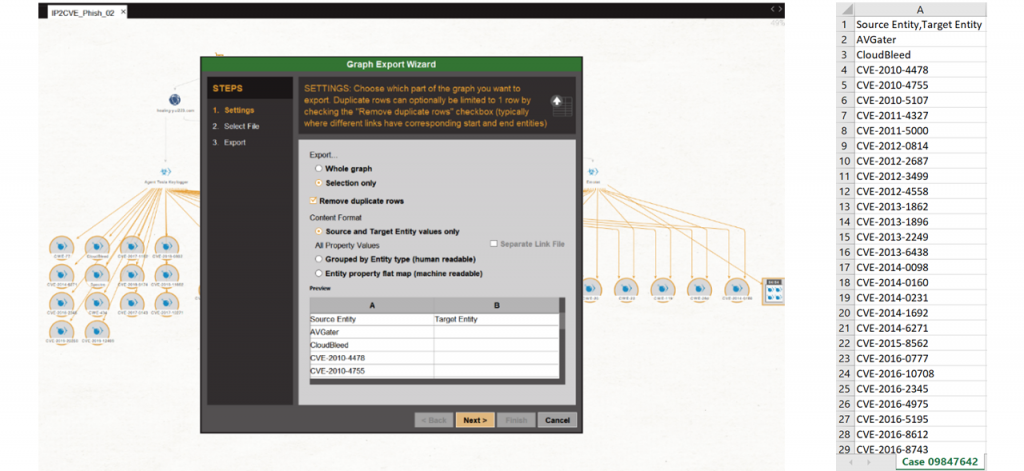The image size is (1024, 471).
Task: Select the CloudBleed entity node in graph
Action: click(x=97, y=245)
